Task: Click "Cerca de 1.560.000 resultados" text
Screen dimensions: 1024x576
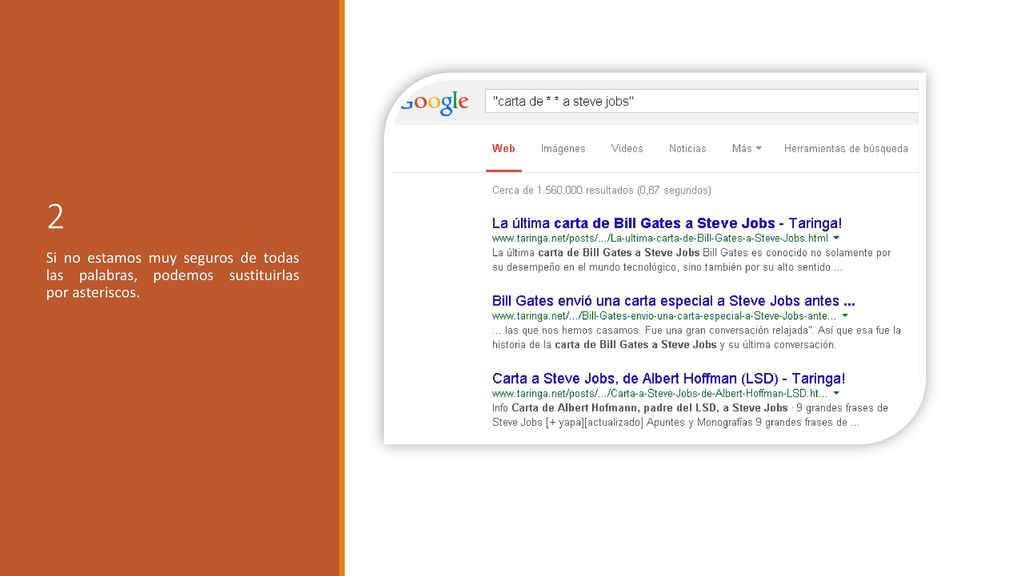Action: tap(601, 191)
